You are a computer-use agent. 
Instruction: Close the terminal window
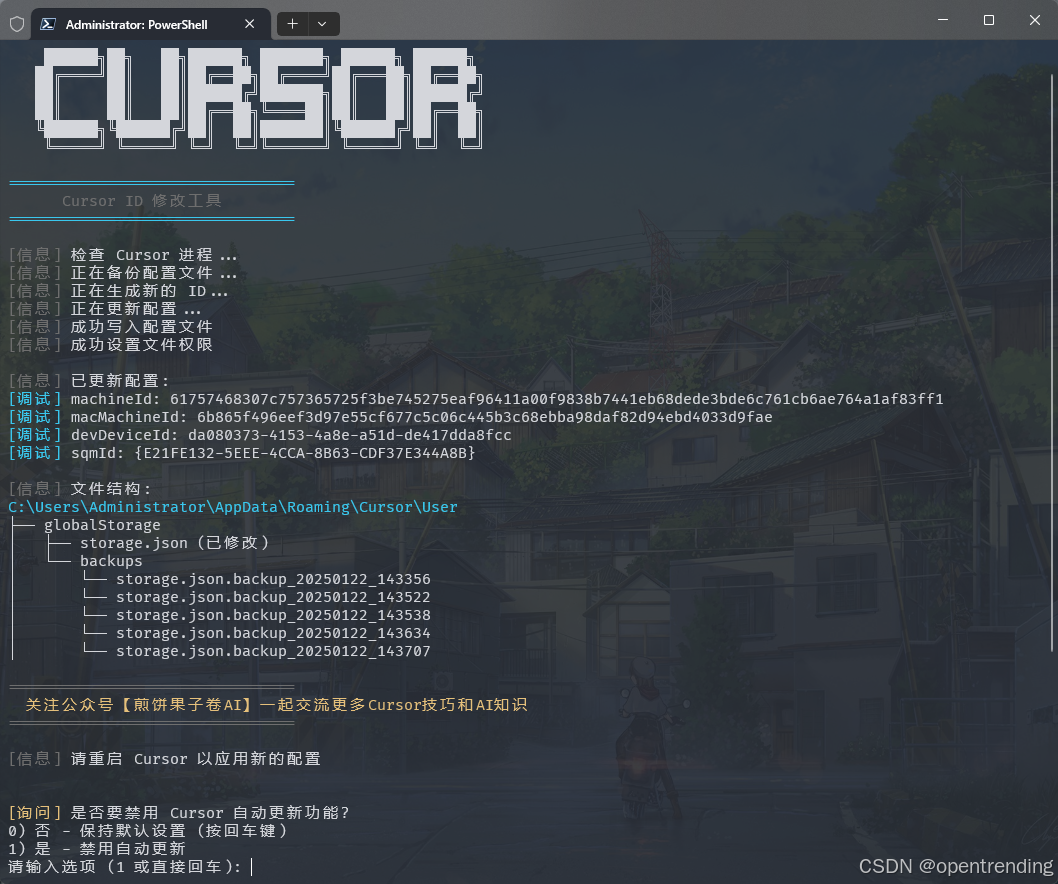tap(1034, 20)
